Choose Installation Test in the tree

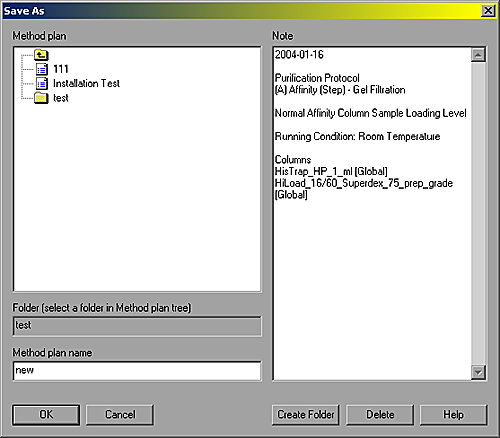86,83
